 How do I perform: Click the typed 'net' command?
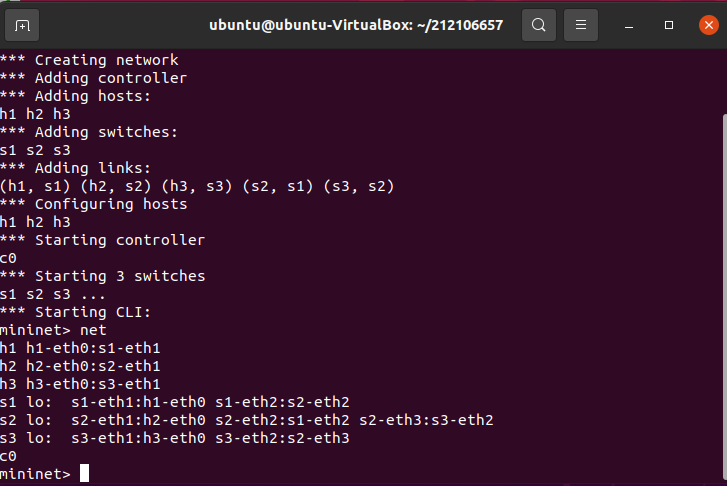[x=93, y=329]
